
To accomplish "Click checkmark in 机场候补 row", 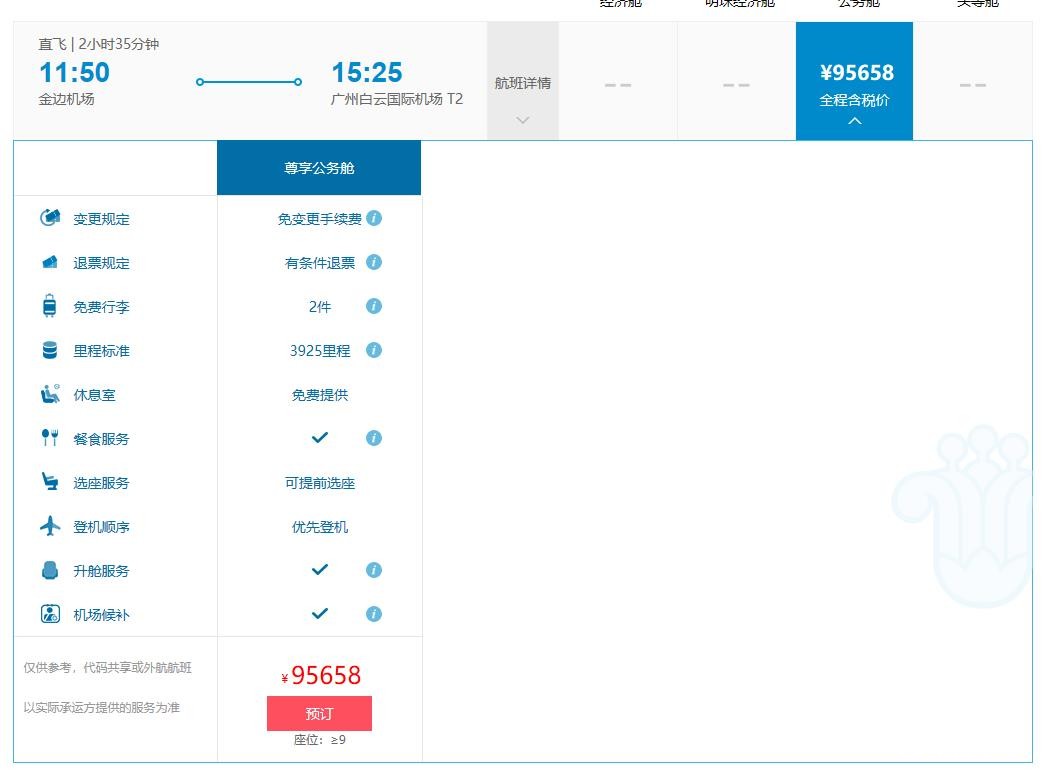I will tap(320, 614).
